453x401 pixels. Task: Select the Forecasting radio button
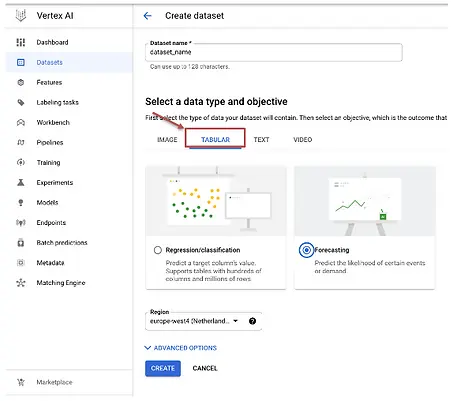click(306, 250)
